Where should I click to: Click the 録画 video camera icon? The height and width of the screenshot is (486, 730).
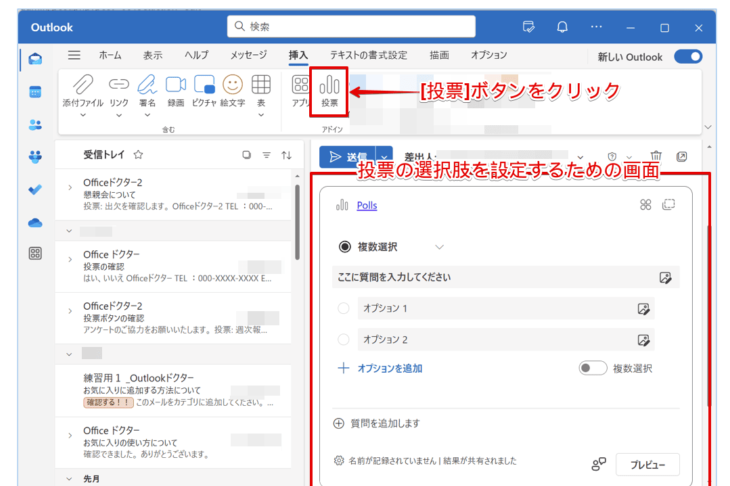tap(176, 86)
